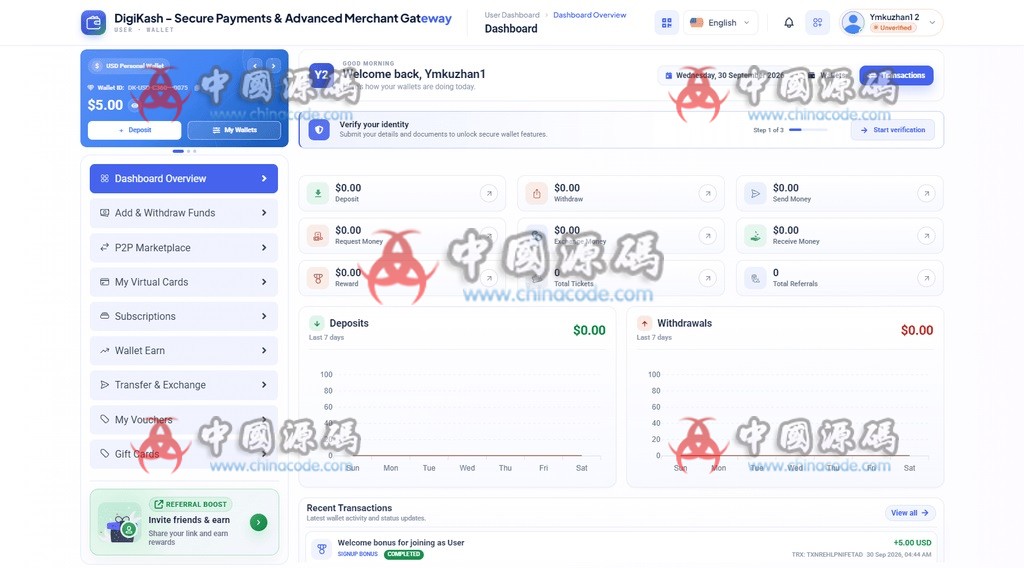Click the Reward trophy icon
The height and width of the screenshot is (568, 1024).
point(318,278)
